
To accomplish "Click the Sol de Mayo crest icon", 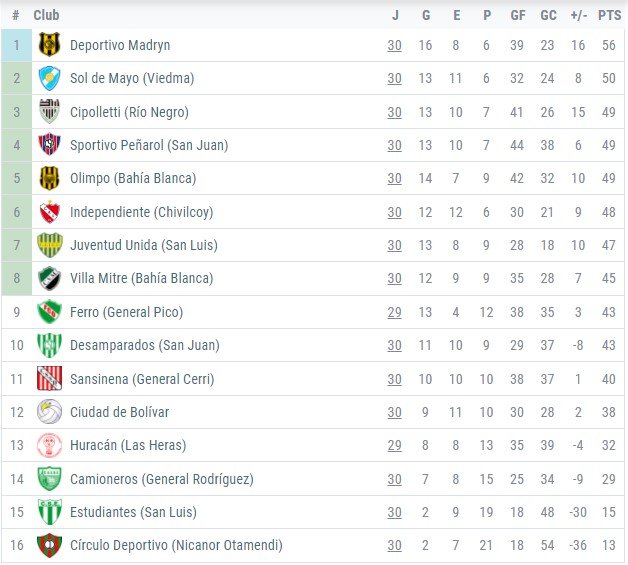I will tap(49, 78).
